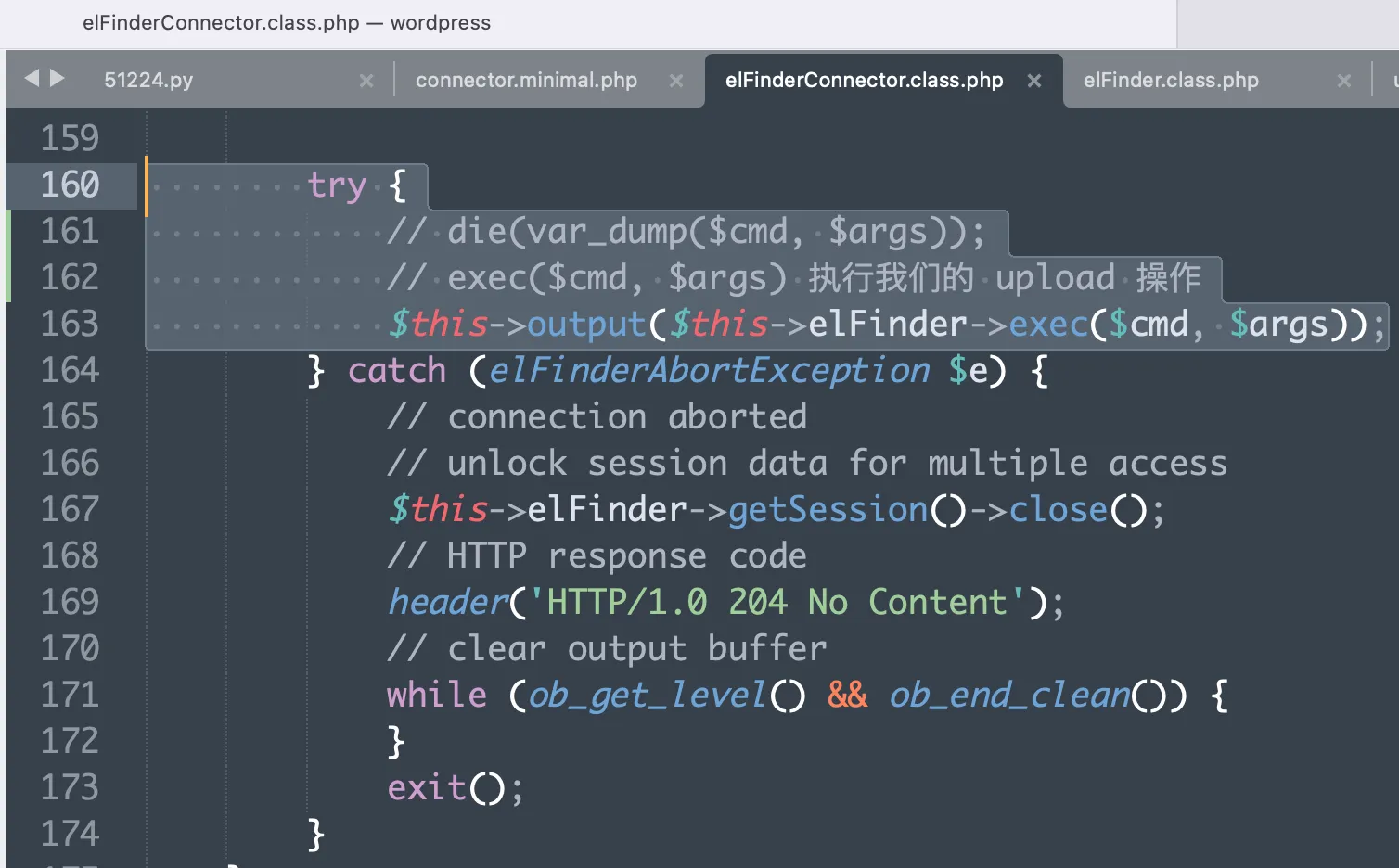Click the getSession method call
The width and height of the screenshot is (1399, 868).
pos(828,510)
